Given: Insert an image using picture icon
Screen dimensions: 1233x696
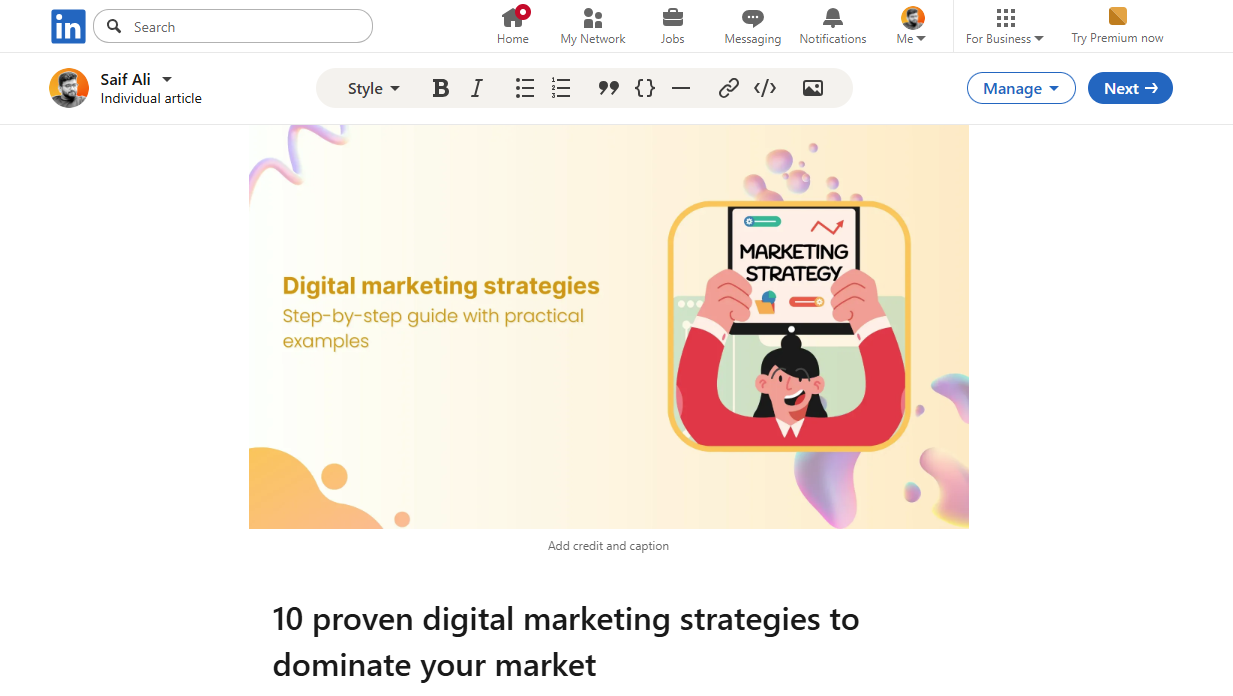Looking at the screenshot, I should 813,88.
